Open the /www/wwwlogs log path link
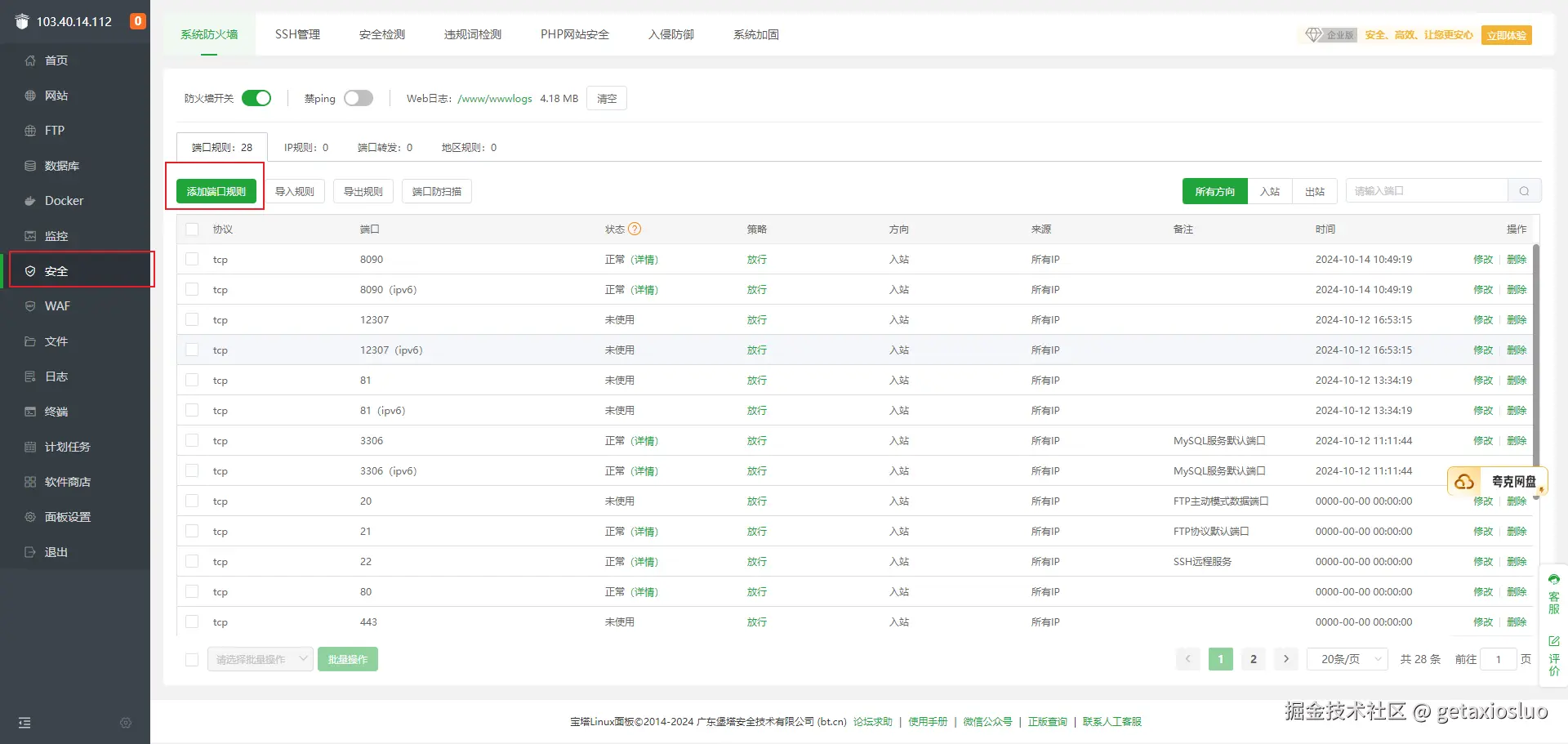 coord(495,99)
